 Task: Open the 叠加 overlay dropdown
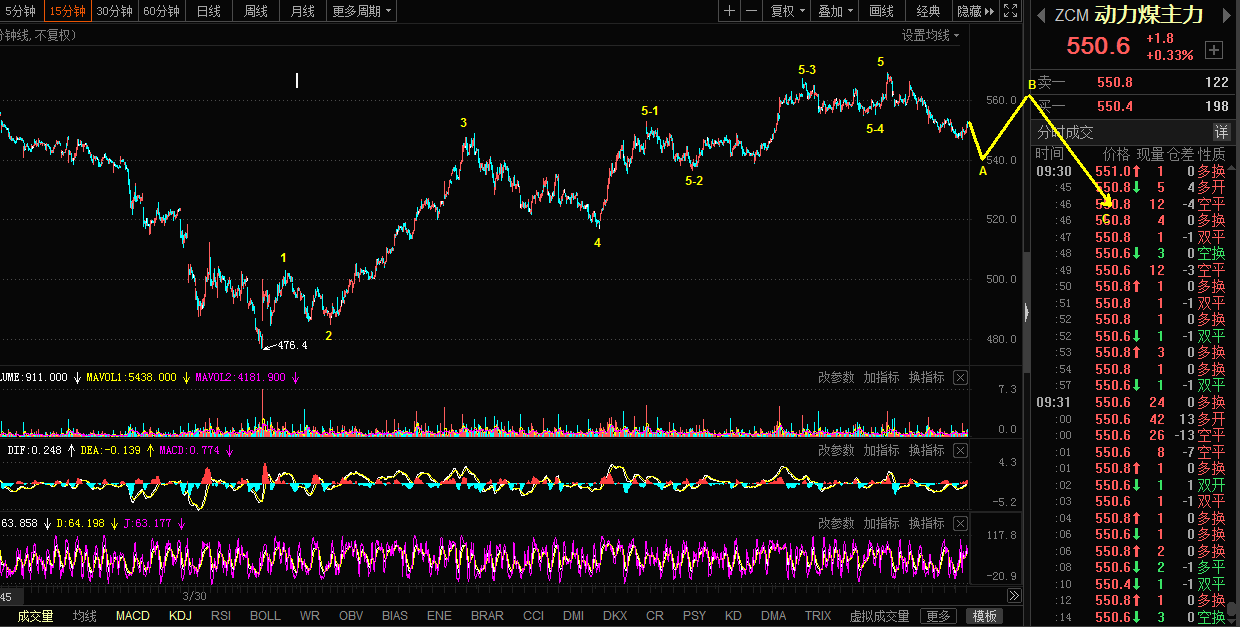(836, 11)
